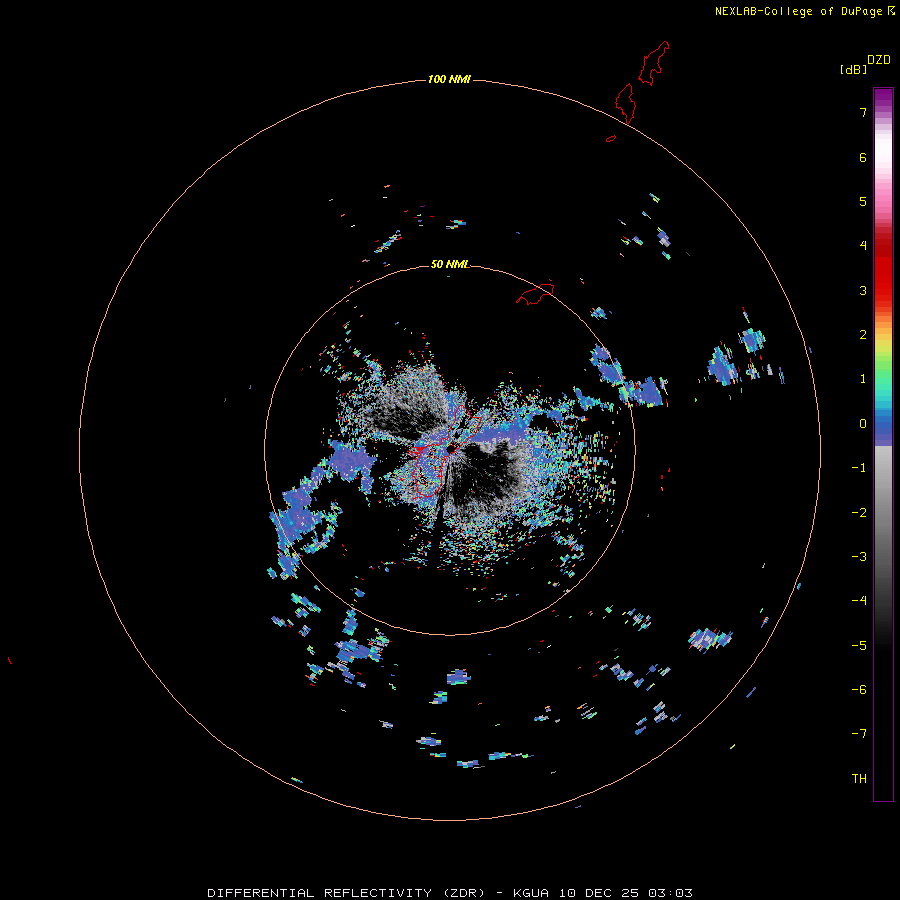Viewport: 900px width, 900px height.
Task: Click the 6 dB value on the color scale
Action: 863,157
